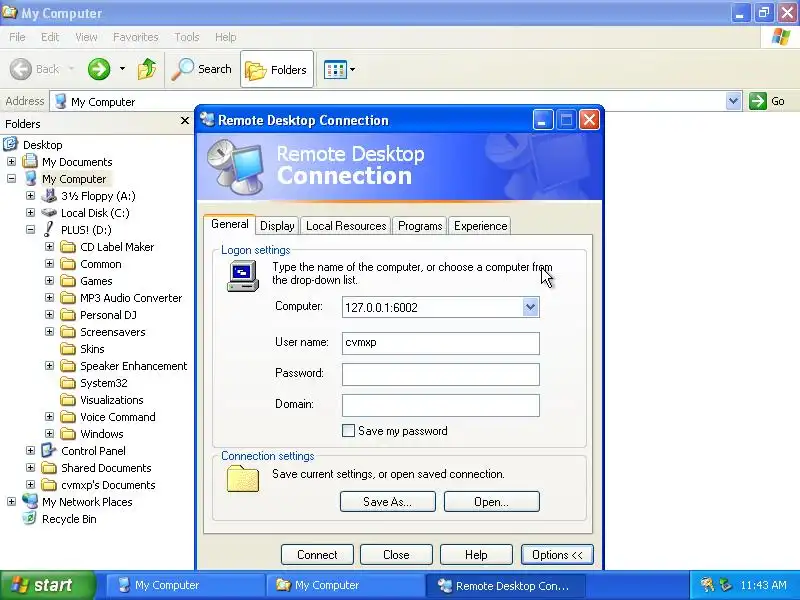
Task: Switch to the Display tab
Action: 277,226
